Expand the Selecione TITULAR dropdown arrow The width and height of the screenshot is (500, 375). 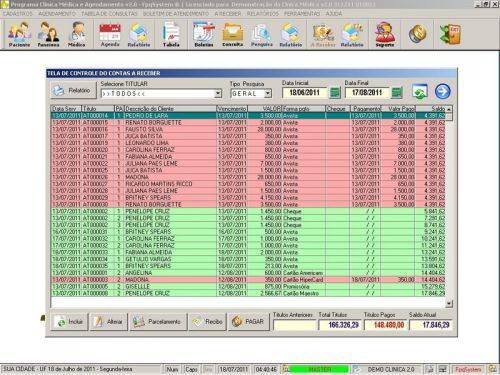[x=218, y=93]
